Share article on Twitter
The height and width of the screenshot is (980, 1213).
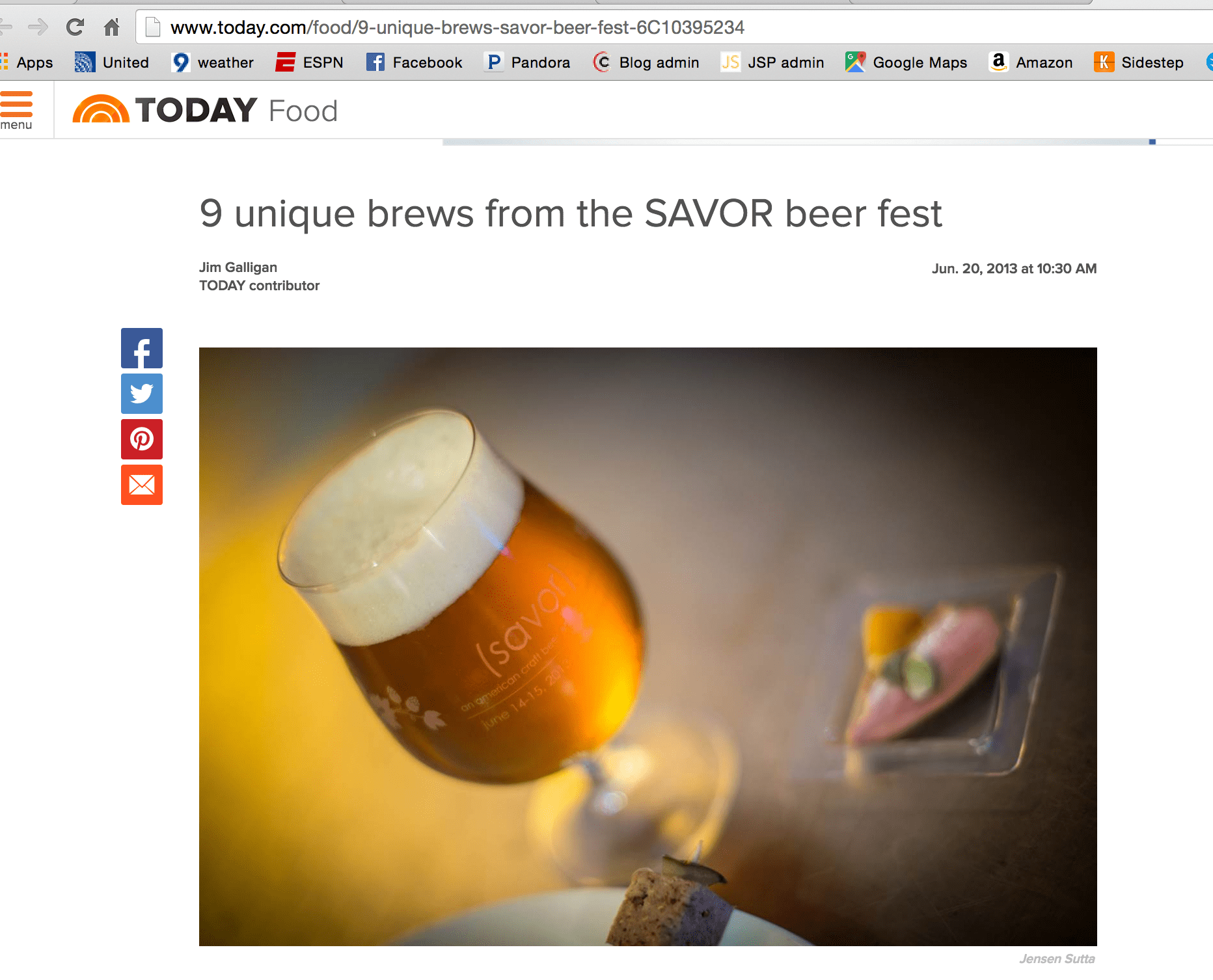click(x=142, y=394)
